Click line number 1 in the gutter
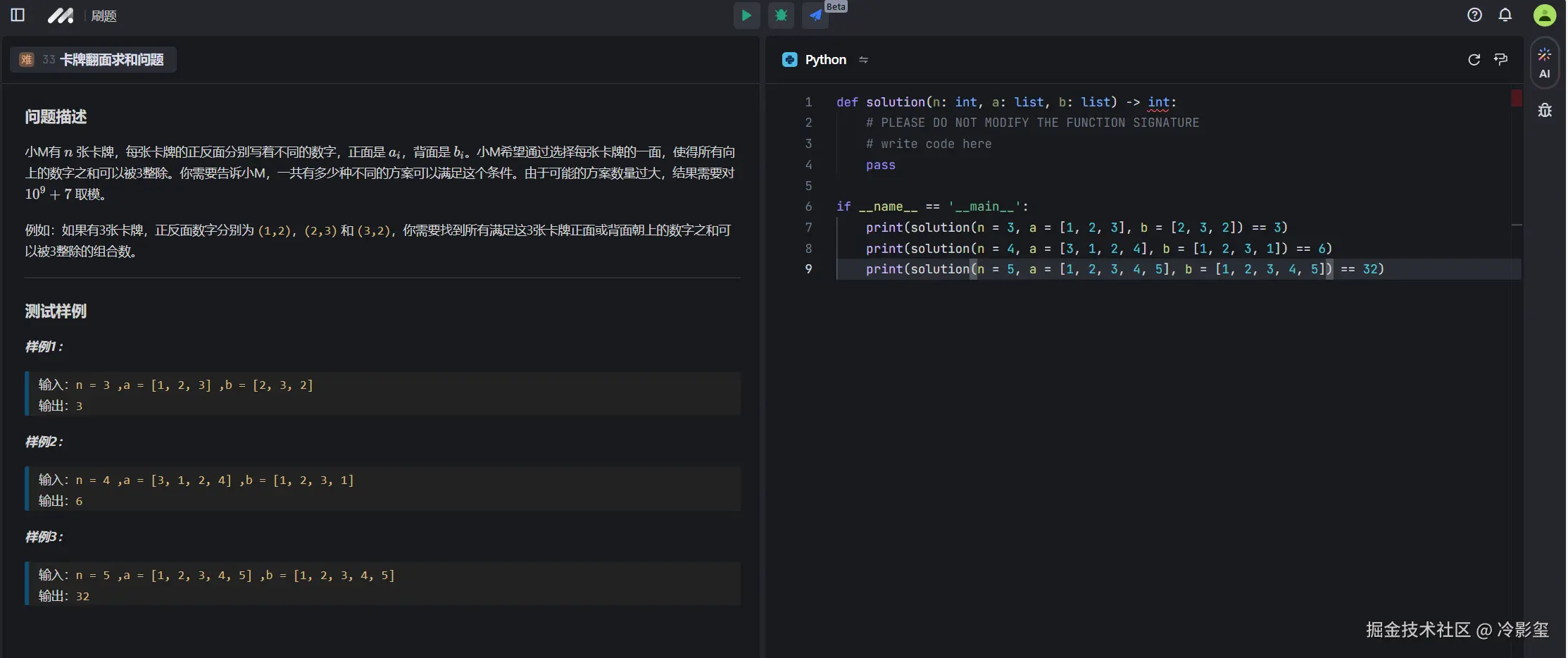Screen dimensions: 1568x658 point(808,102)
